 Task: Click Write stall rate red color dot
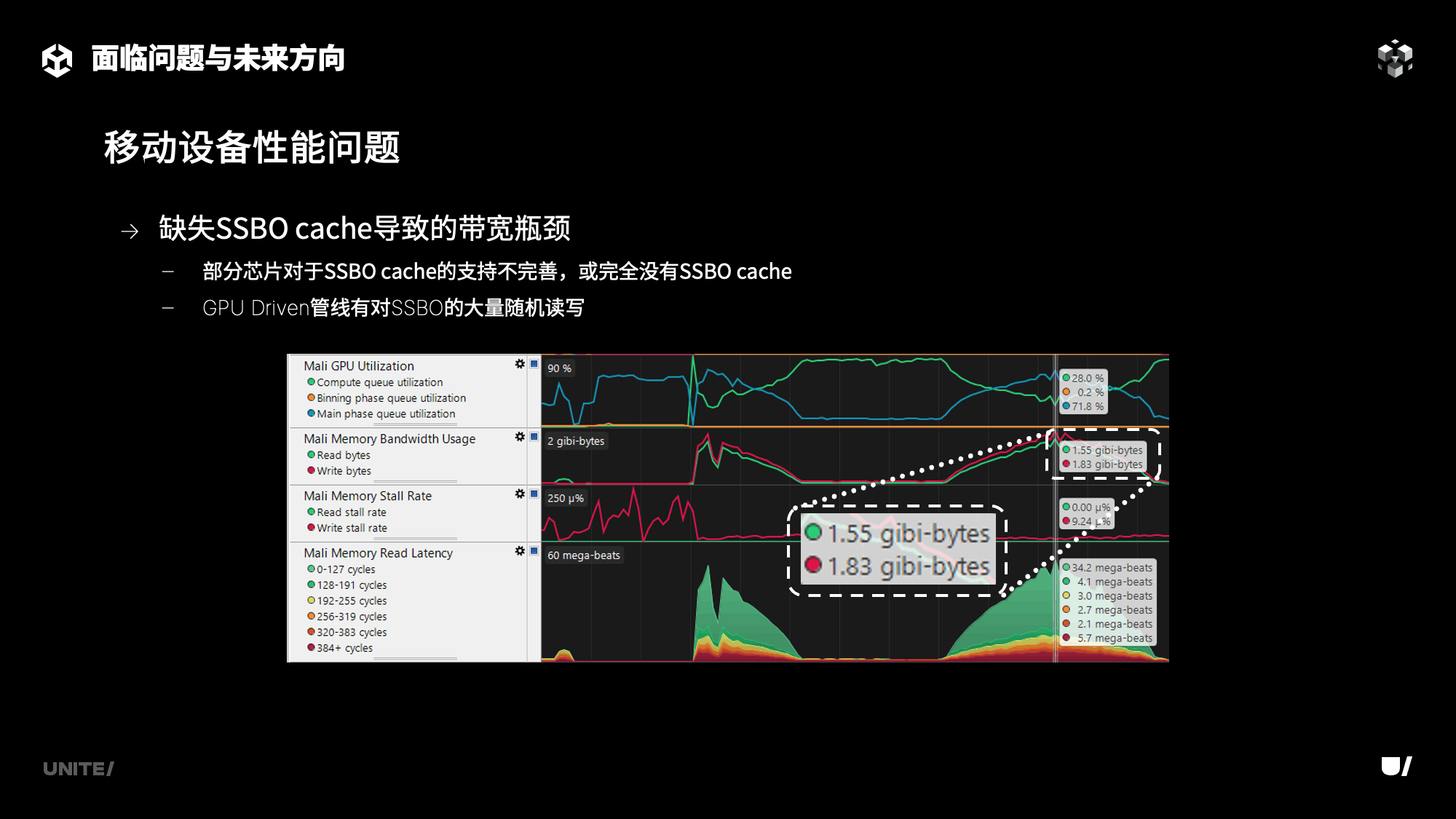(311, 528)
